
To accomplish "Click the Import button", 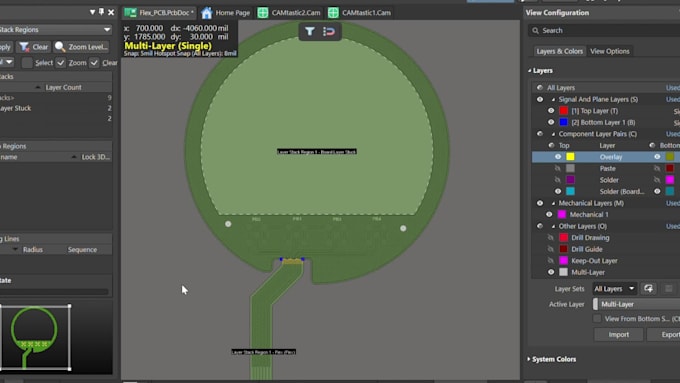I will (x=618, y=334).
